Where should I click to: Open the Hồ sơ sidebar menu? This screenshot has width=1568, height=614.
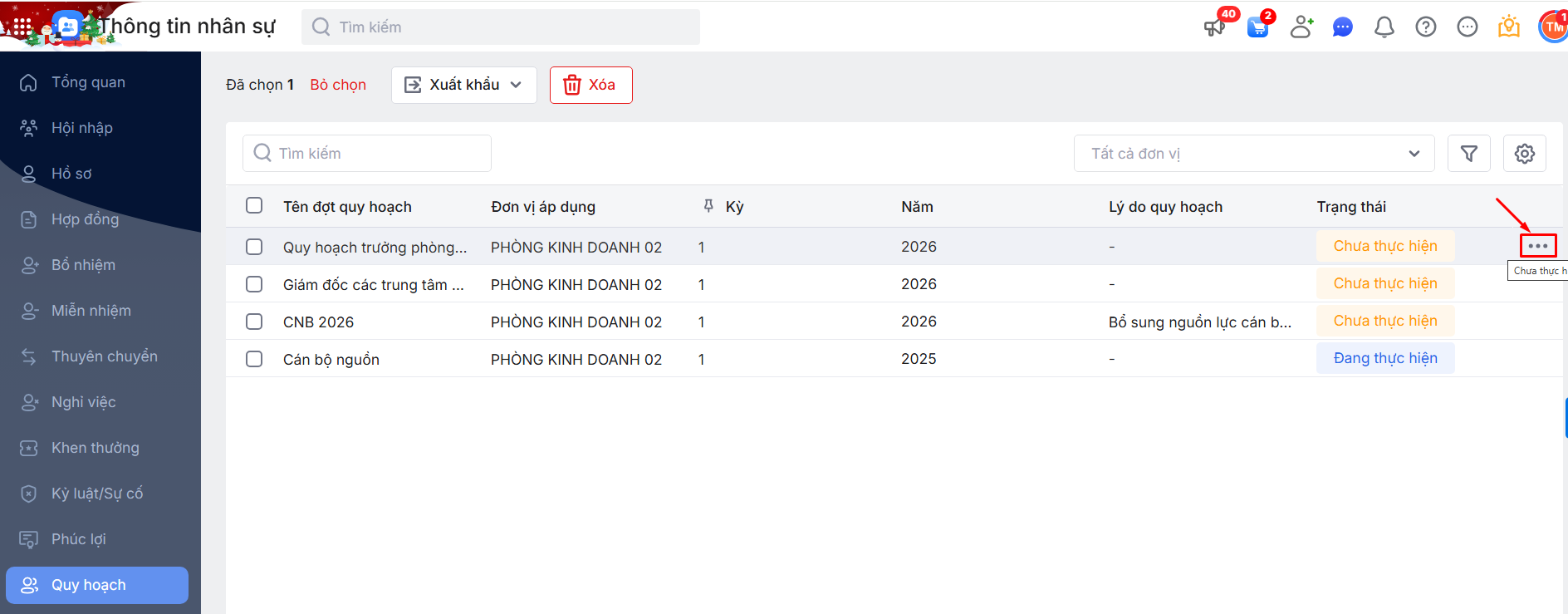[71, 174]
